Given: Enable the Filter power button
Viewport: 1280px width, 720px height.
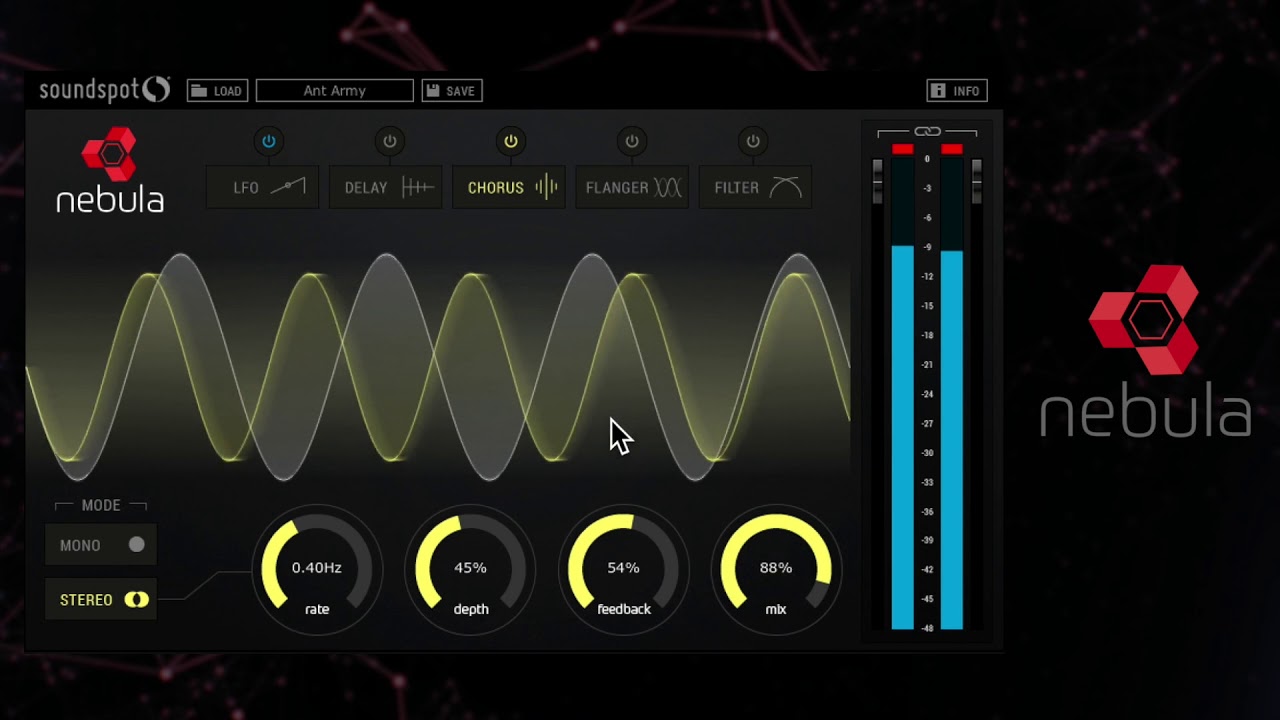Looking at the screenshot, I should pos(753,141).
